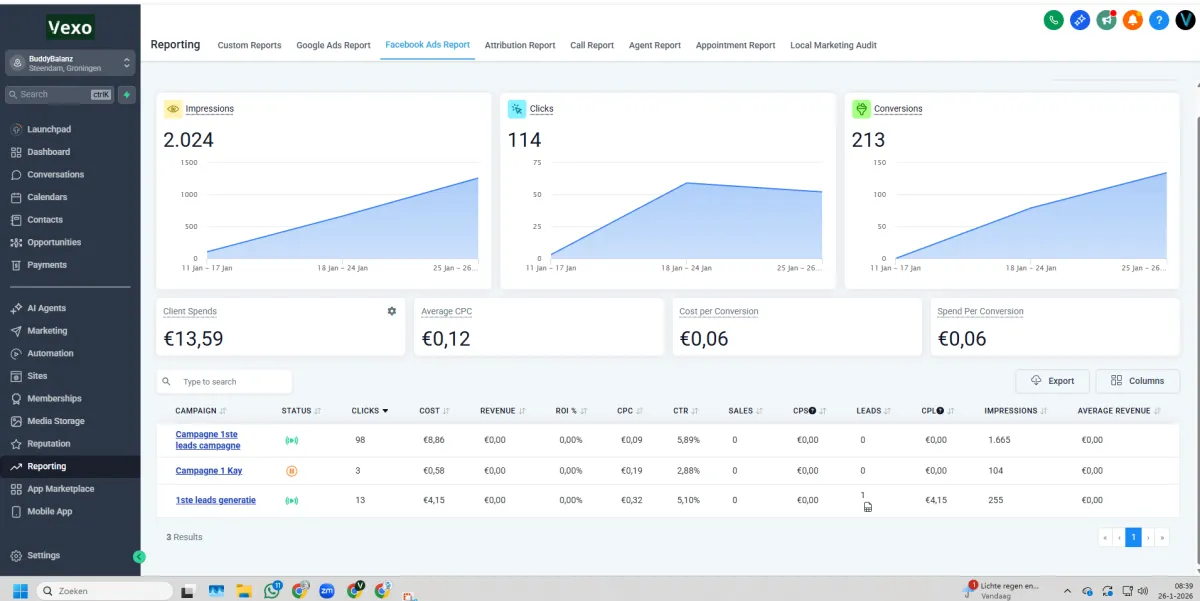Open the Google Ads Report tab

333,45
